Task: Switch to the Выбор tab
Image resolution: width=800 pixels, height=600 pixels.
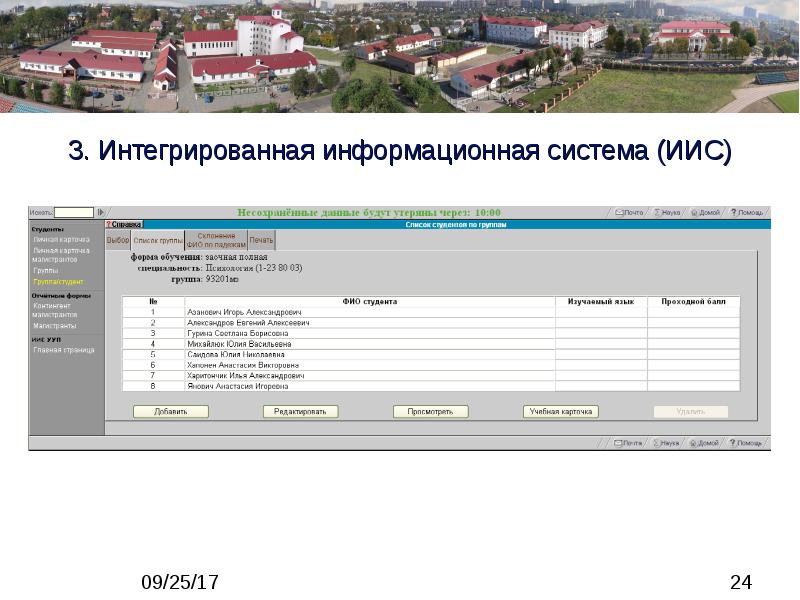Action: pyautogui.click(x=118, y=240)
